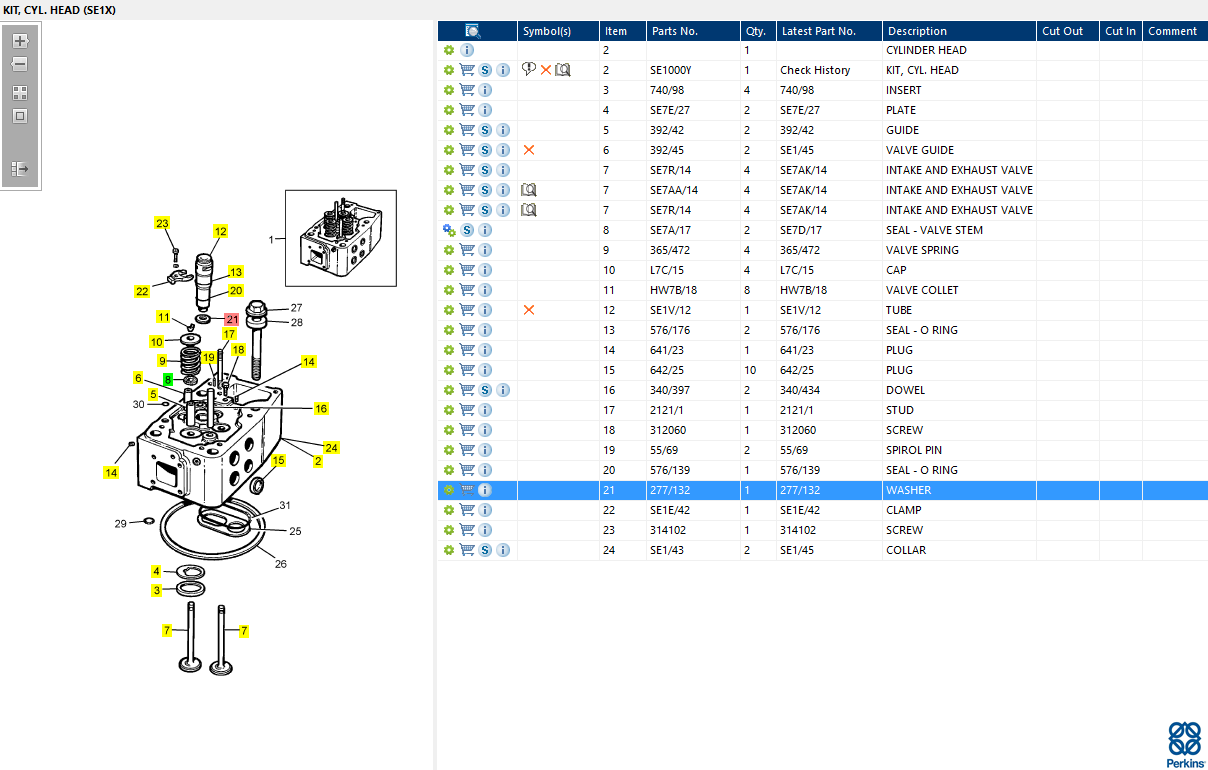The width and height of the screenshot is (1208, 770).
Task: Click the Comment column header
Action: pos(1175,31)
